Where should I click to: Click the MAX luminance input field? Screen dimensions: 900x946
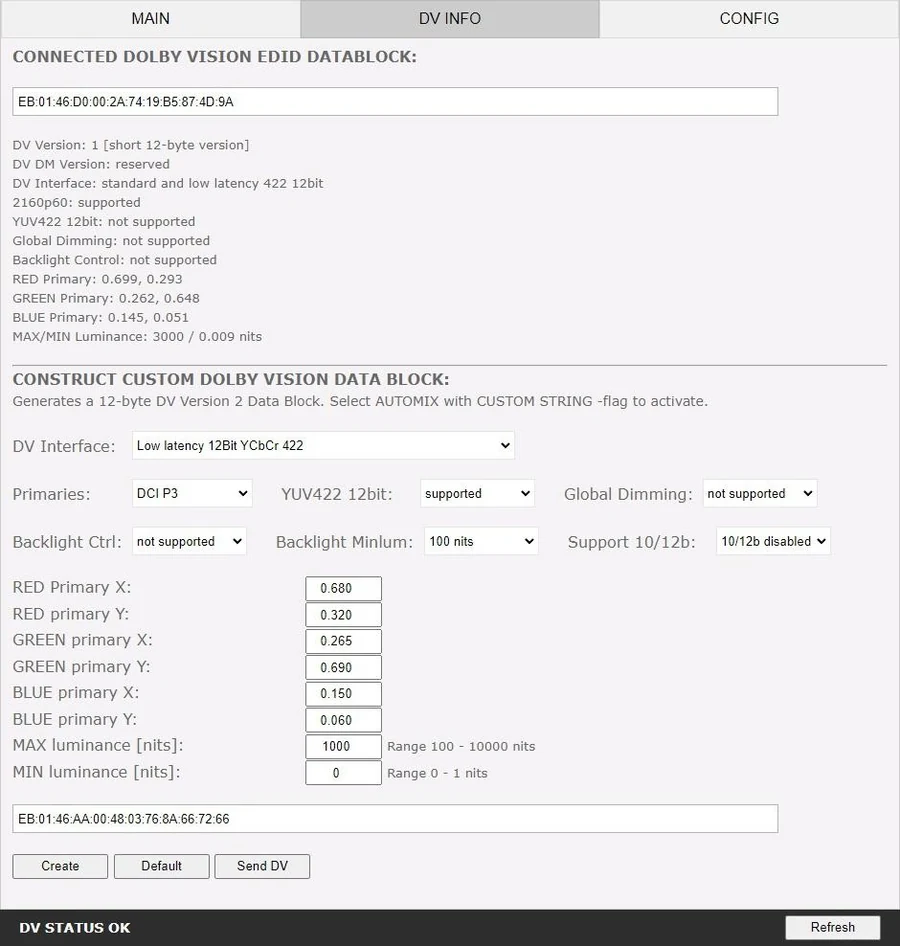pos(343,746)
